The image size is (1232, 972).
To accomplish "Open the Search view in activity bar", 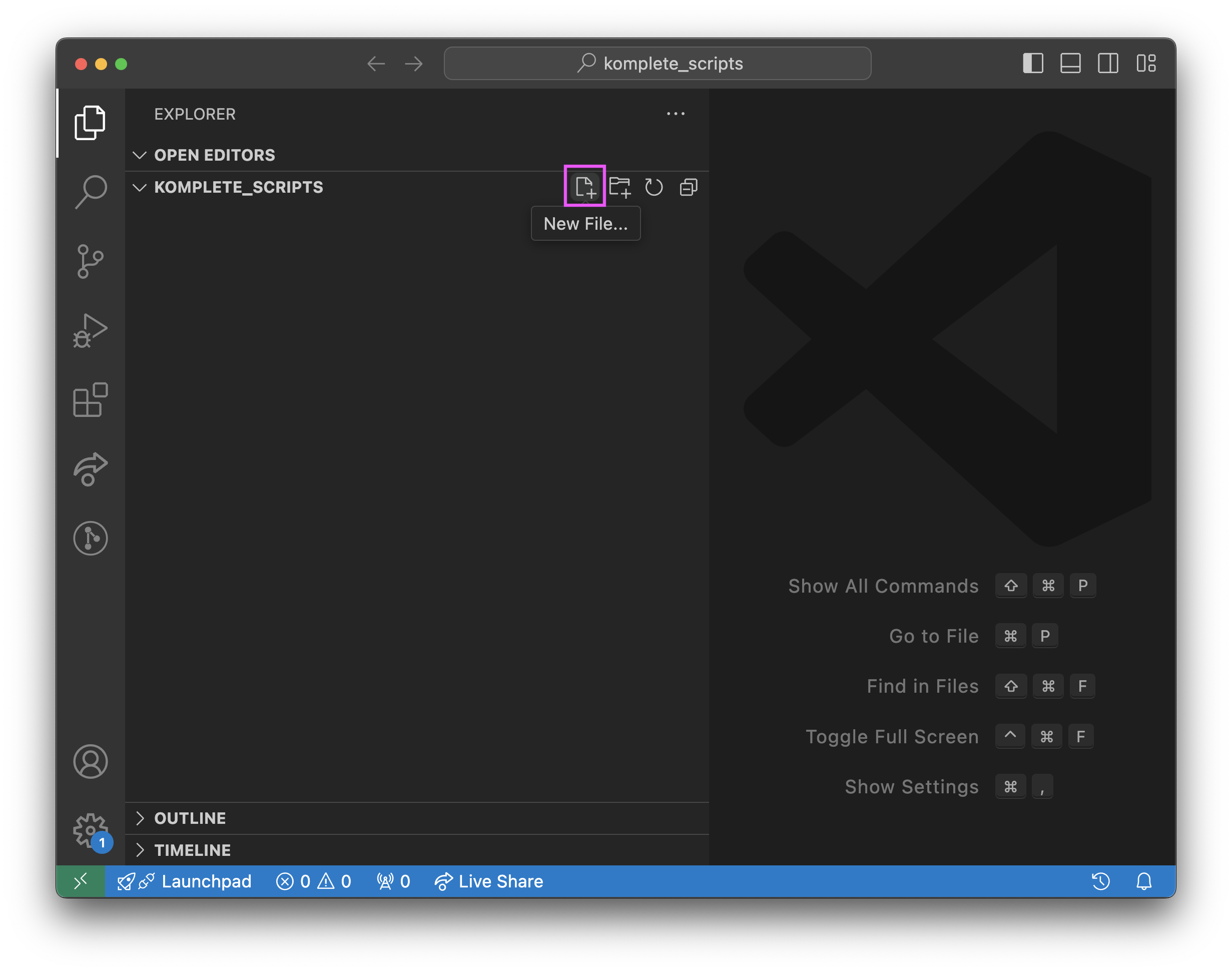I will click(90, 192).
